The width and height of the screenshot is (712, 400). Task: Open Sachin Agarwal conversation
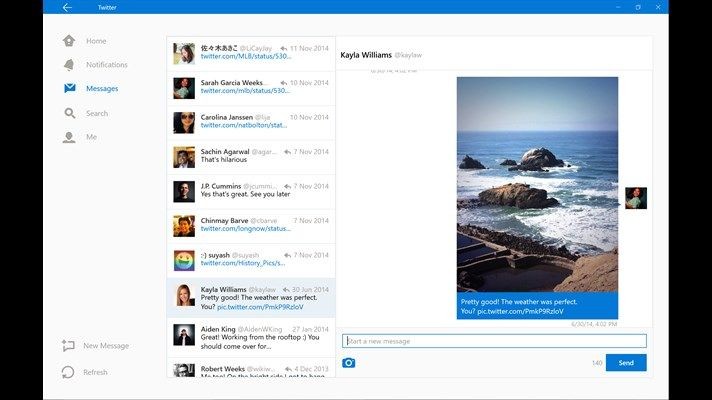point(251,157)
